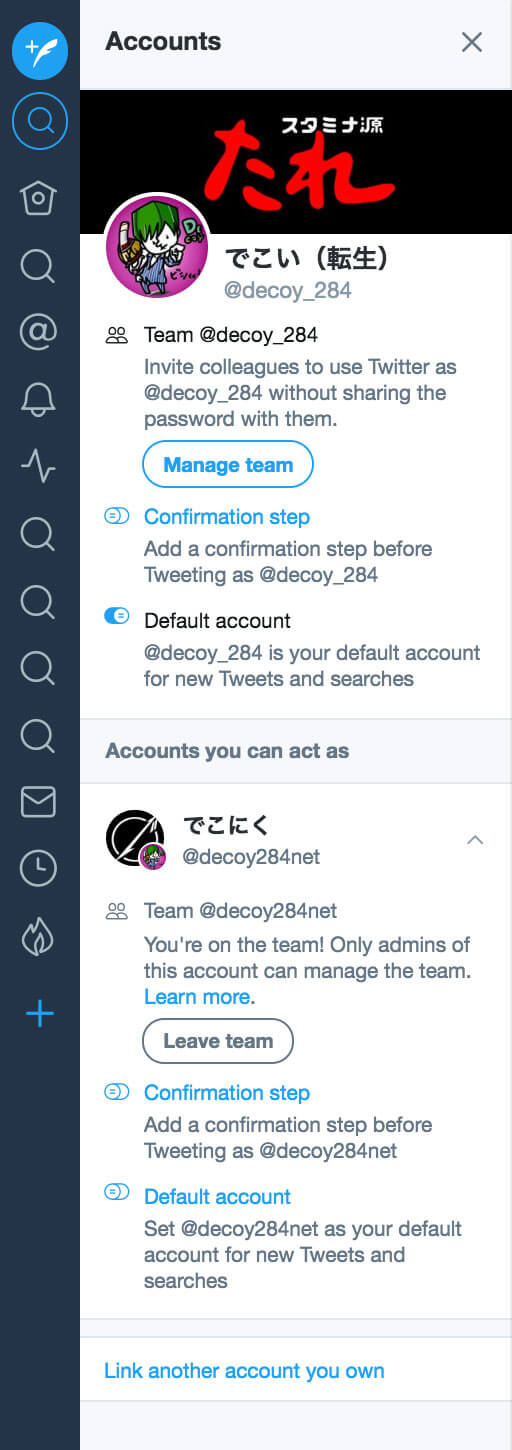Viewport: 512px width, 1450px height.
Task: Collapse the @decoy284net account chevron
Action: pos(475,840)
